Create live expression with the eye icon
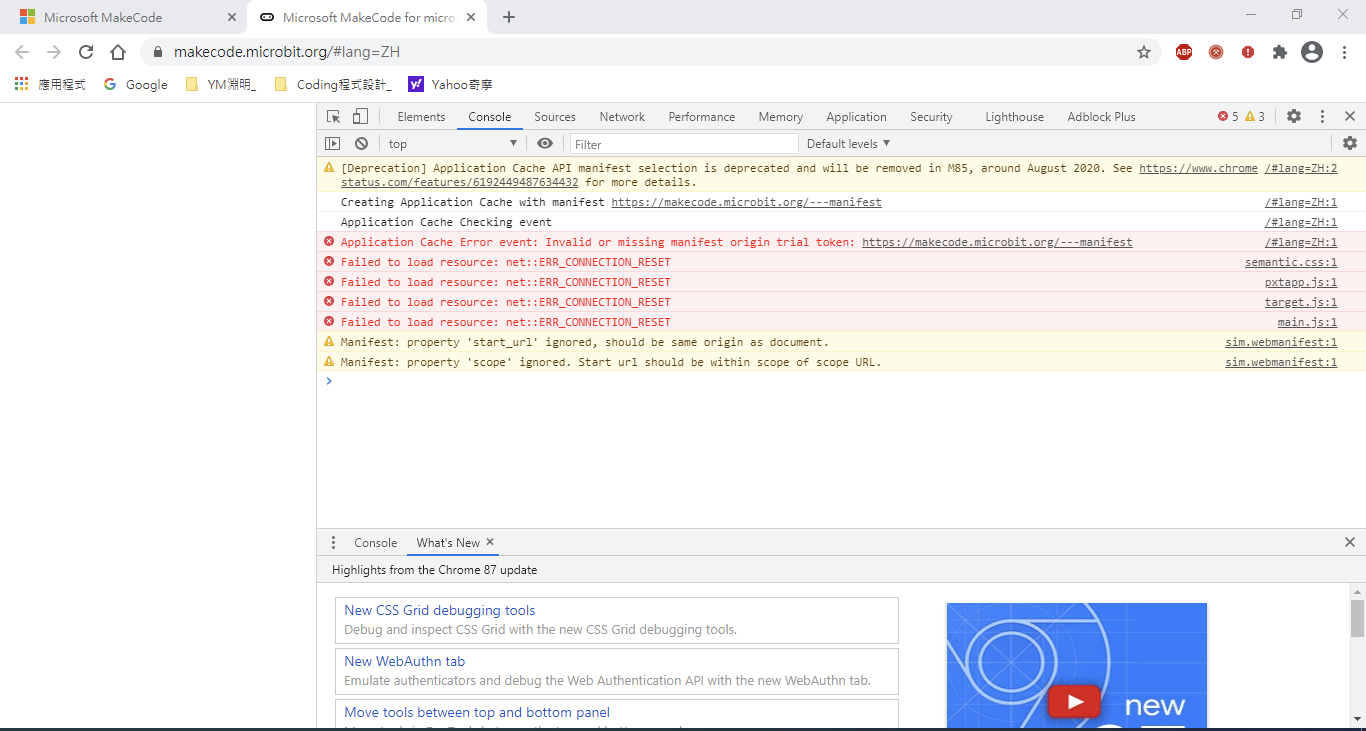The width and height of the screenshot is (1366, 731). coord(545,144)
